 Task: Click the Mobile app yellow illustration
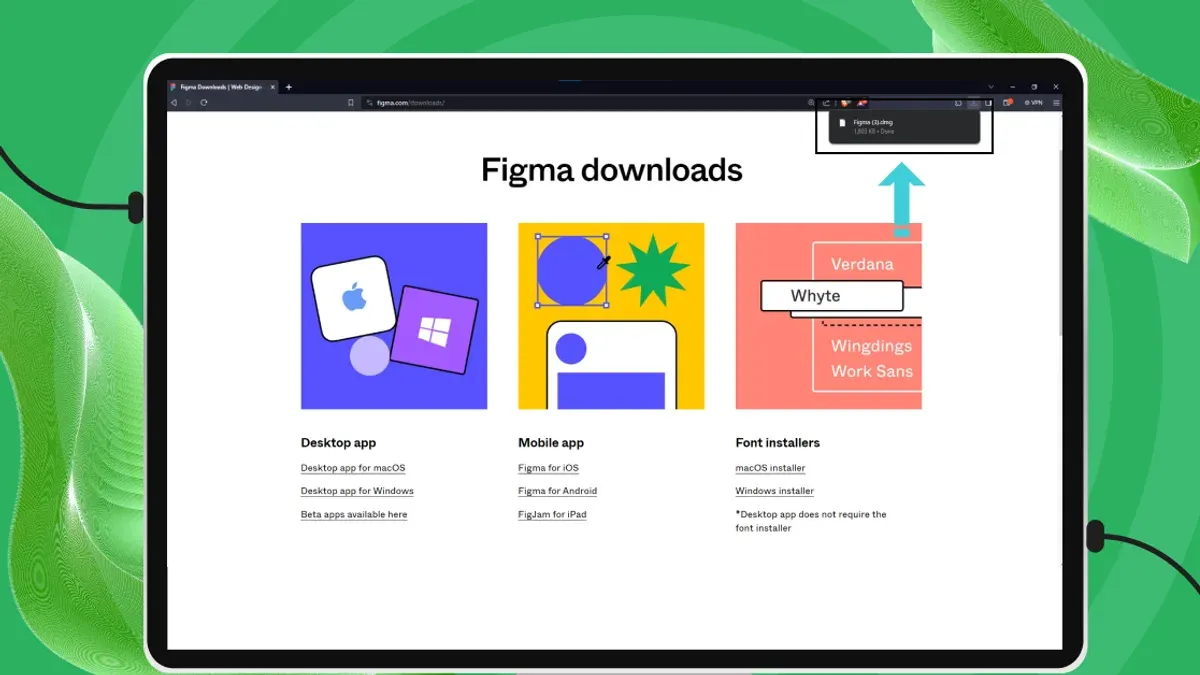611,316
